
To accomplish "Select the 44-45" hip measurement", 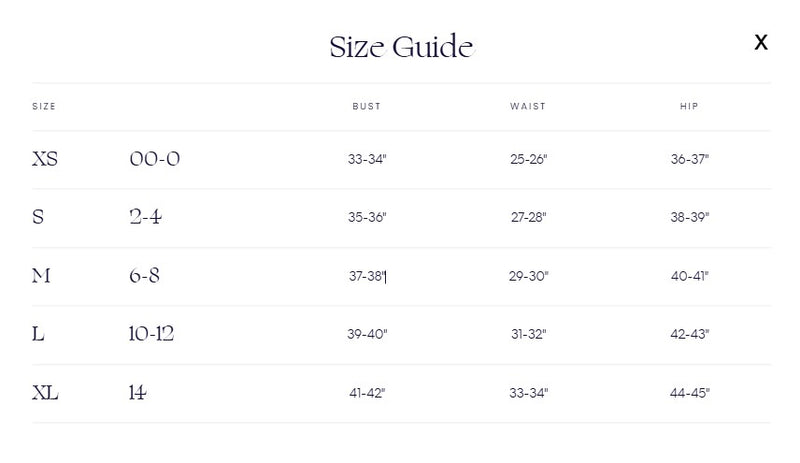I will pos(689,393).
